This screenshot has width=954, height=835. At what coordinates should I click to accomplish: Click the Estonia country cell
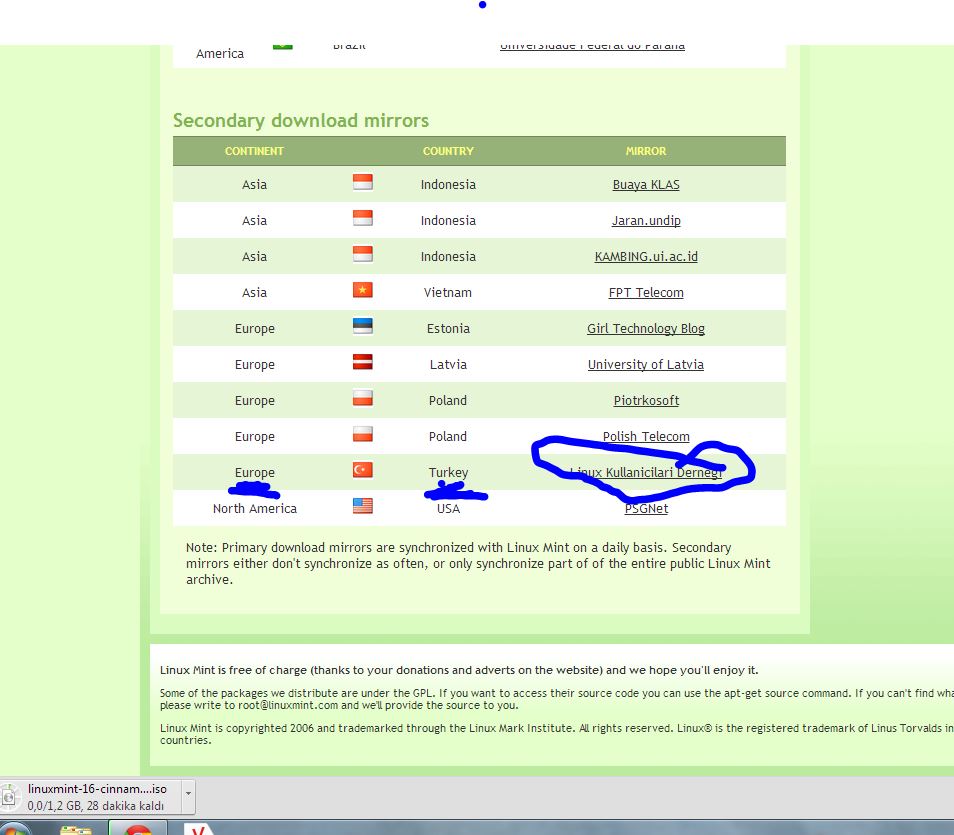448,328
